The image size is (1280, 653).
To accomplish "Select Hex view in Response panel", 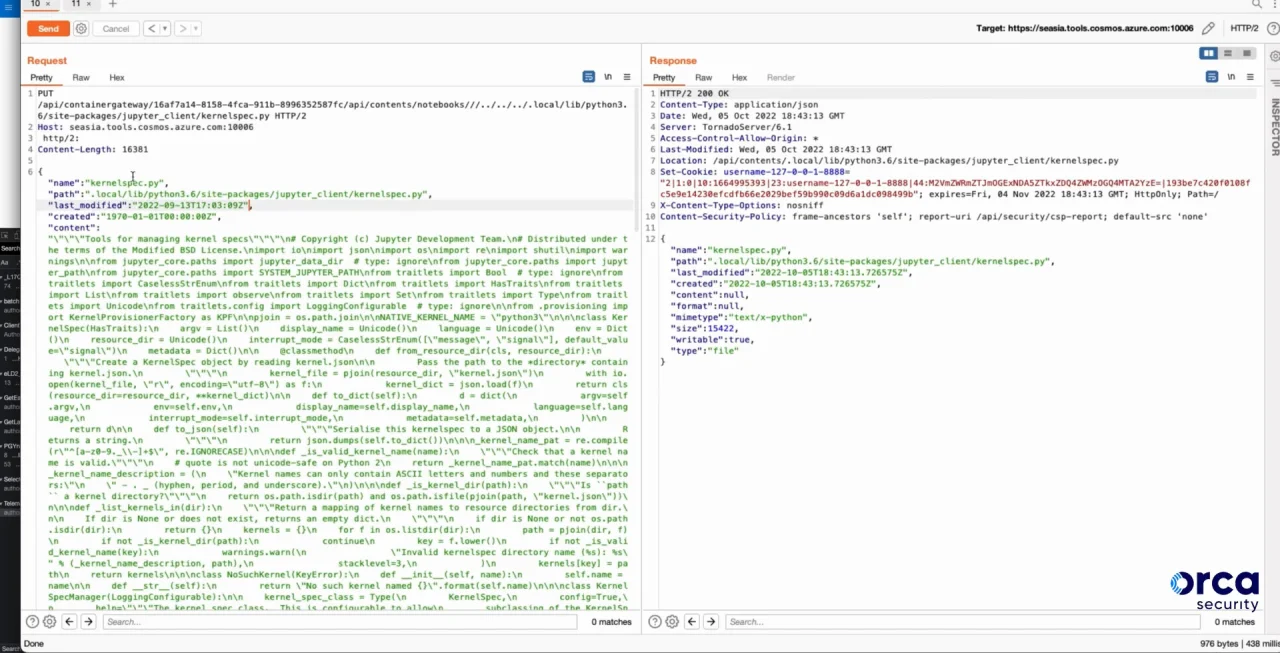I will pos(739,77).
